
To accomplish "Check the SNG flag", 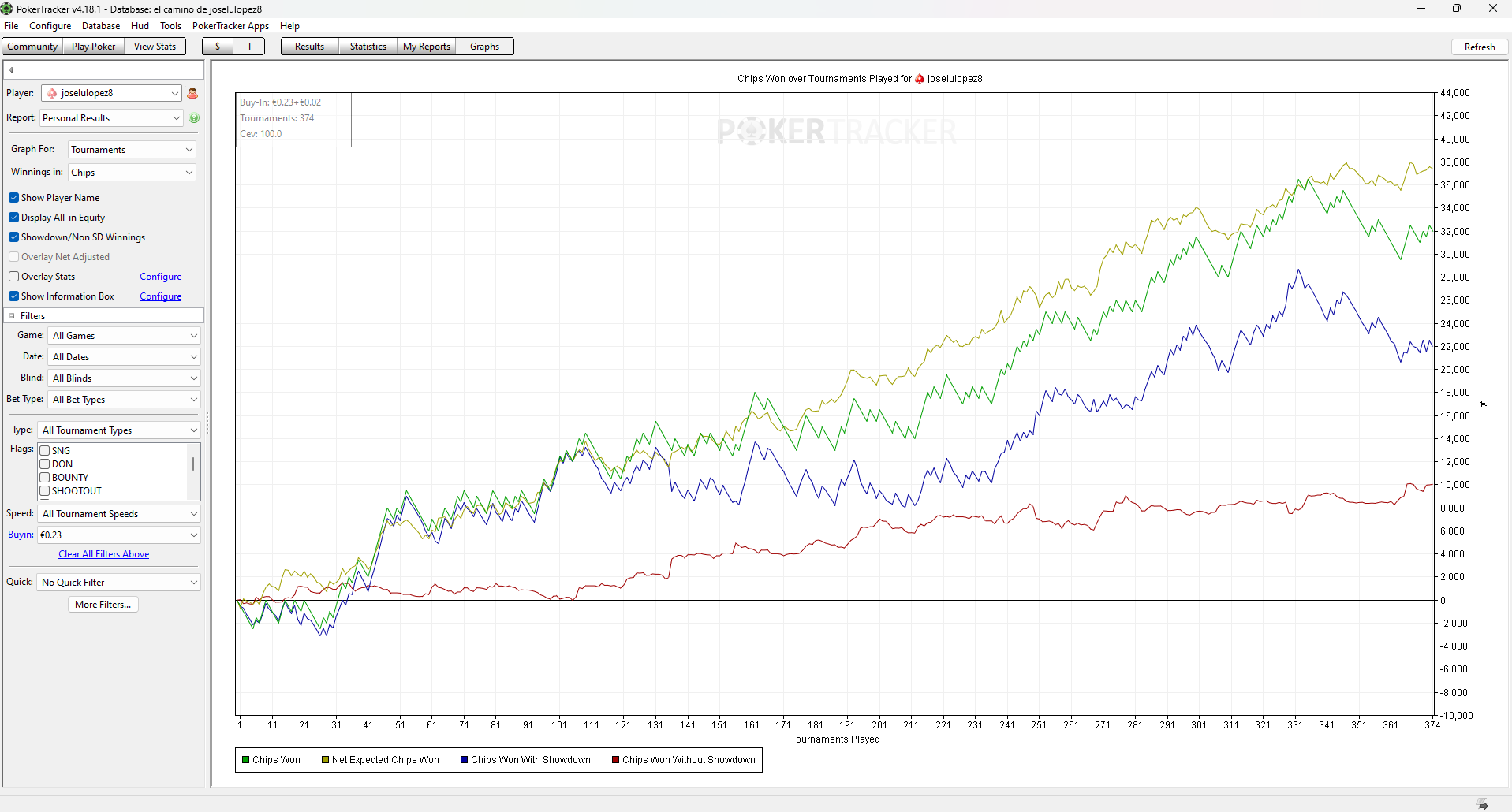I will pyautogui.click(x=45, y=451).
